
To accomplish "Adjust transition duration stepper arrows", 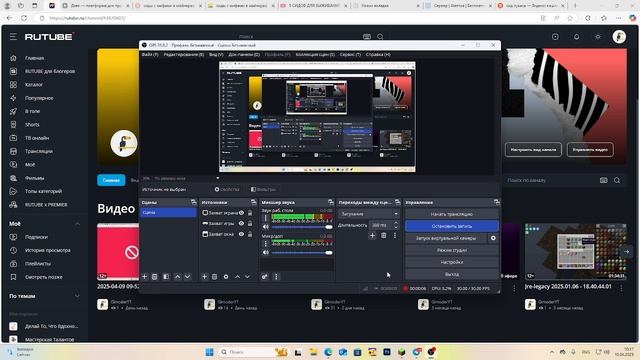I will (396, 225).
